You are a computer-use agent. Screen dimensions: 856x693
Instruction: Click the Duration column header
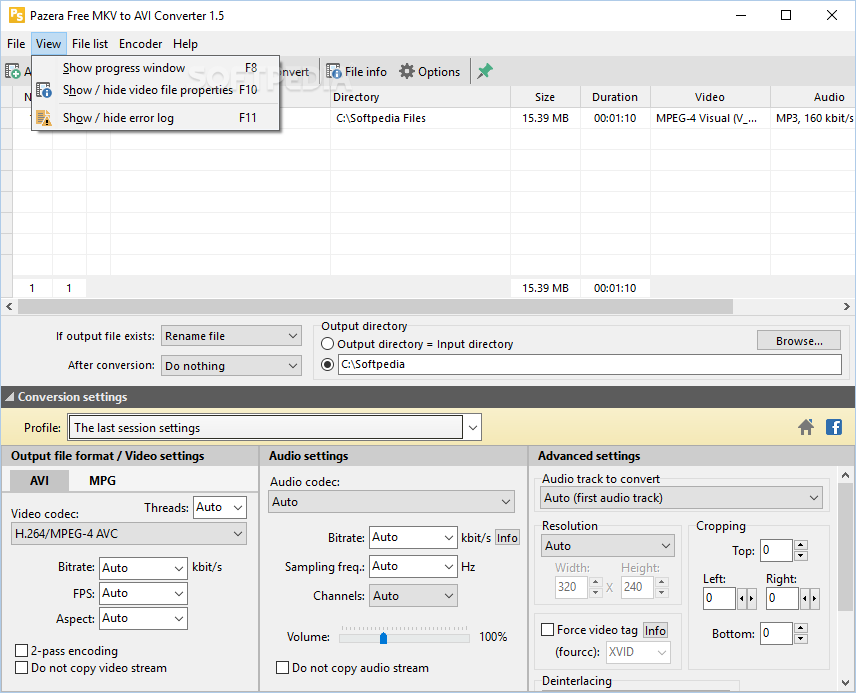pyautogui.click(x=615, y=97)
